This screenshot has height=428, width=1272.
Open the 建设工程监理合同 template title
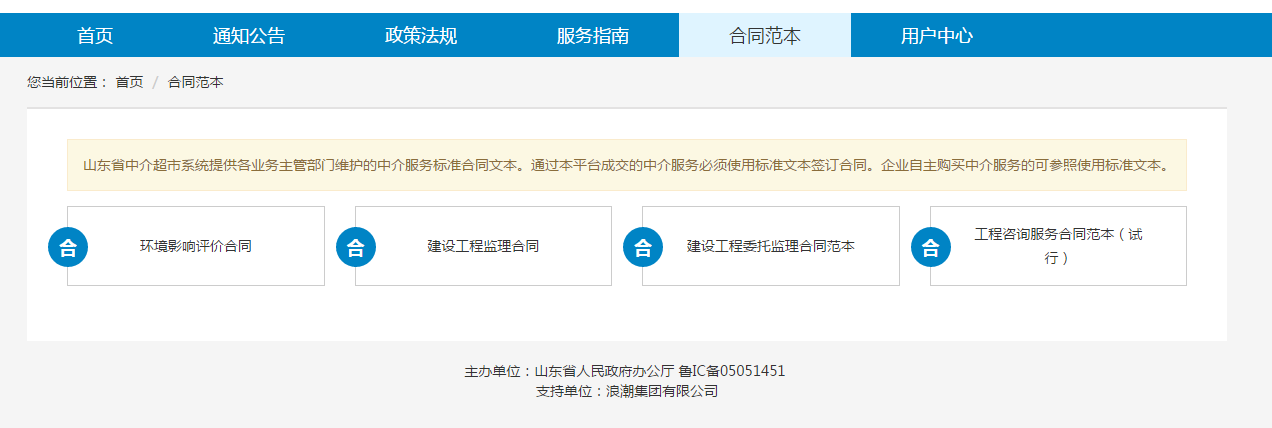point(483,246)
